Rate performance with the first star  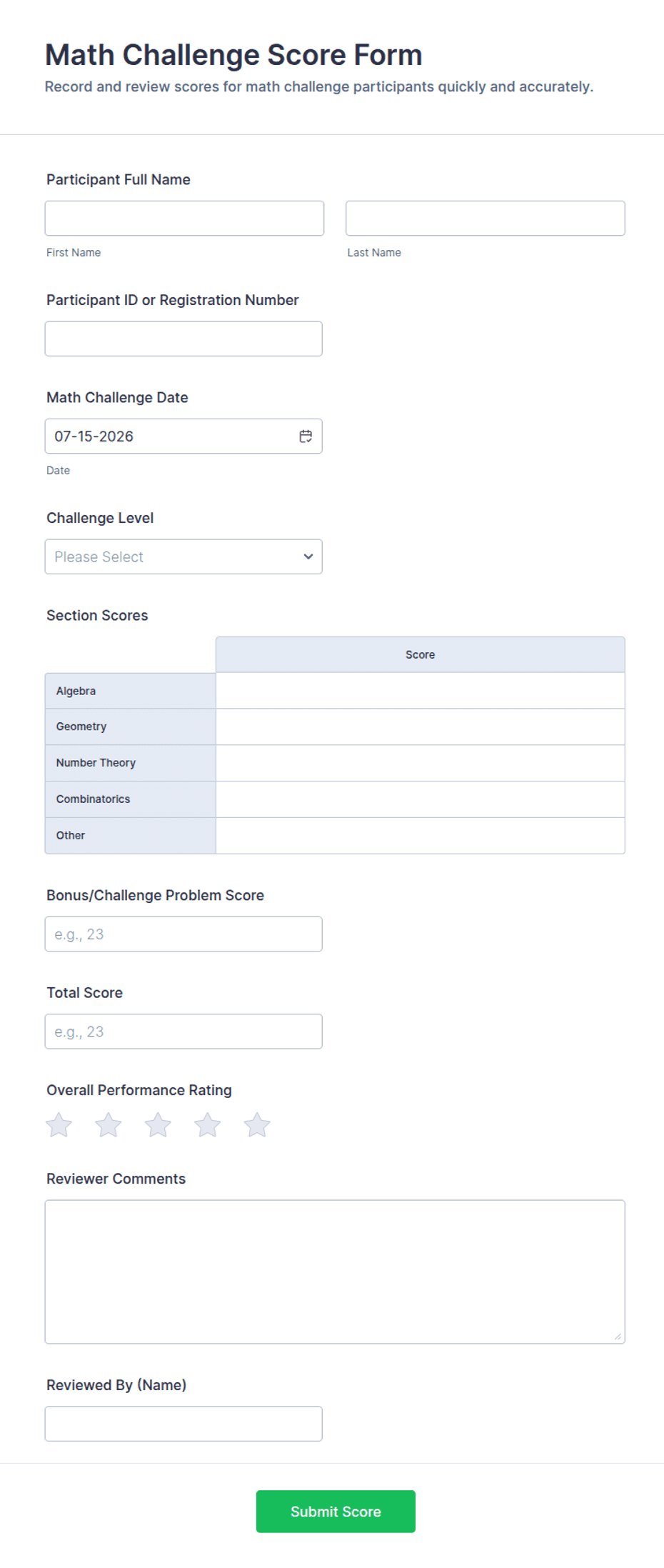[59, 1125]
